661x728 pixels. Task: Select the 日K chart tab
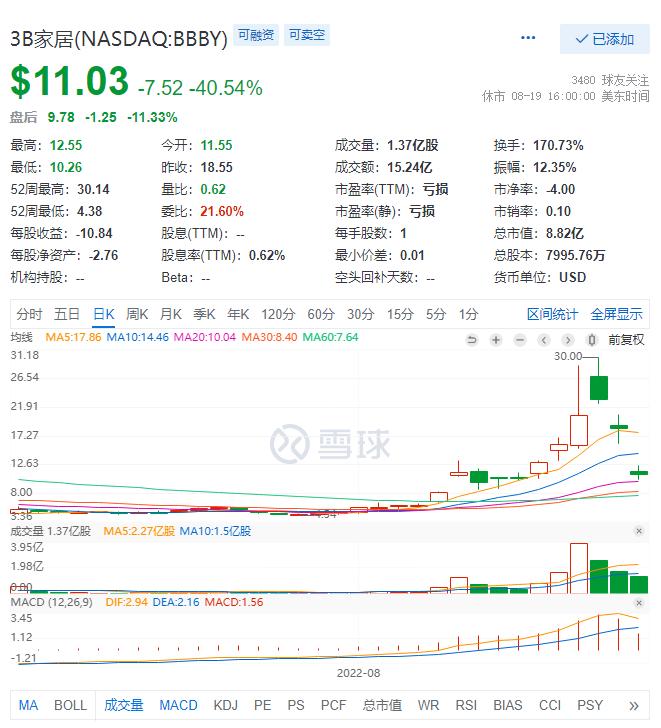point(104,314)
